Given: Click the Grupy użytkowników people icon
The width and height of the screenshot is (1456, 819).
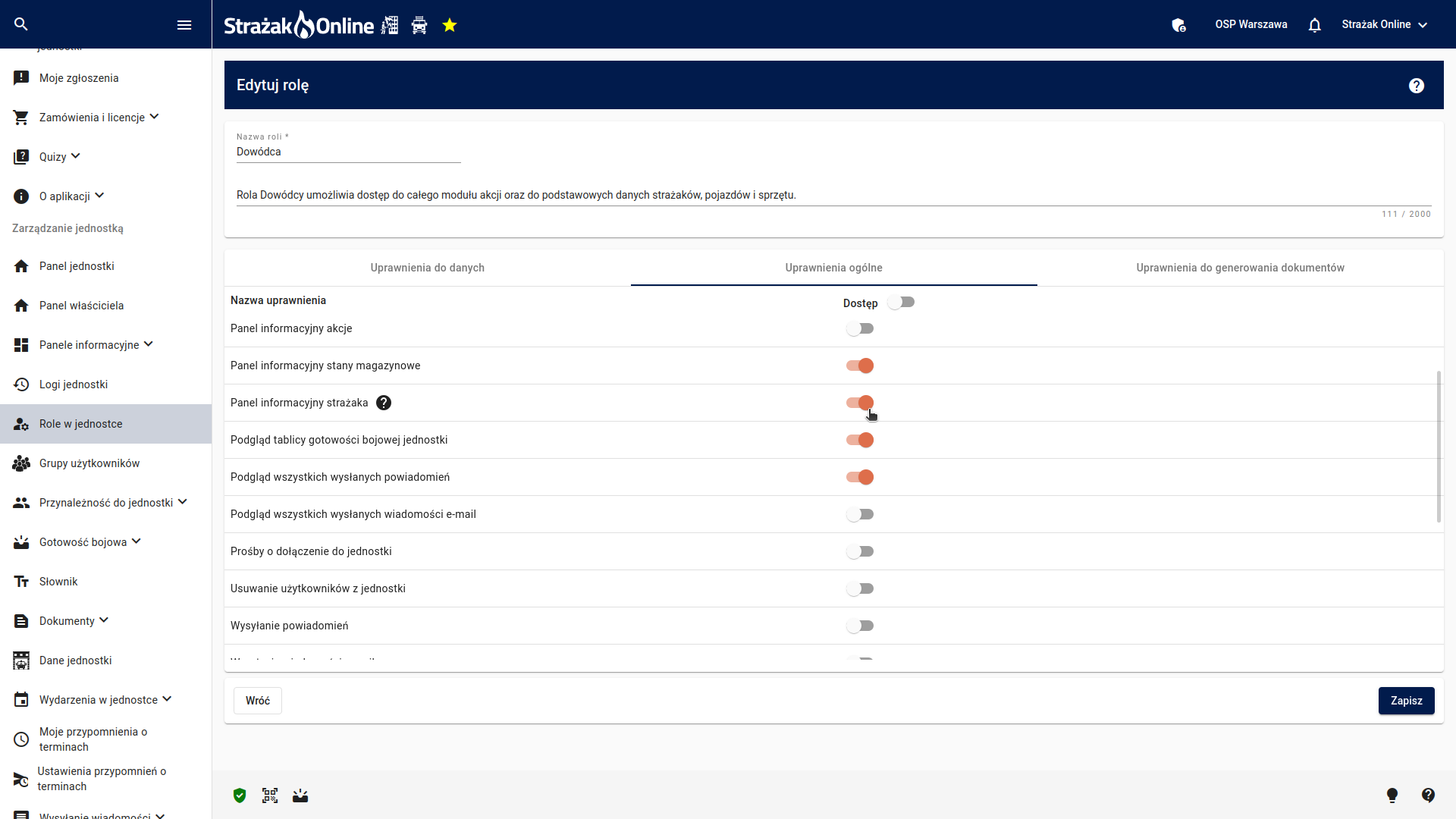Looking at the screenshot, I should (x=21, y=463).
